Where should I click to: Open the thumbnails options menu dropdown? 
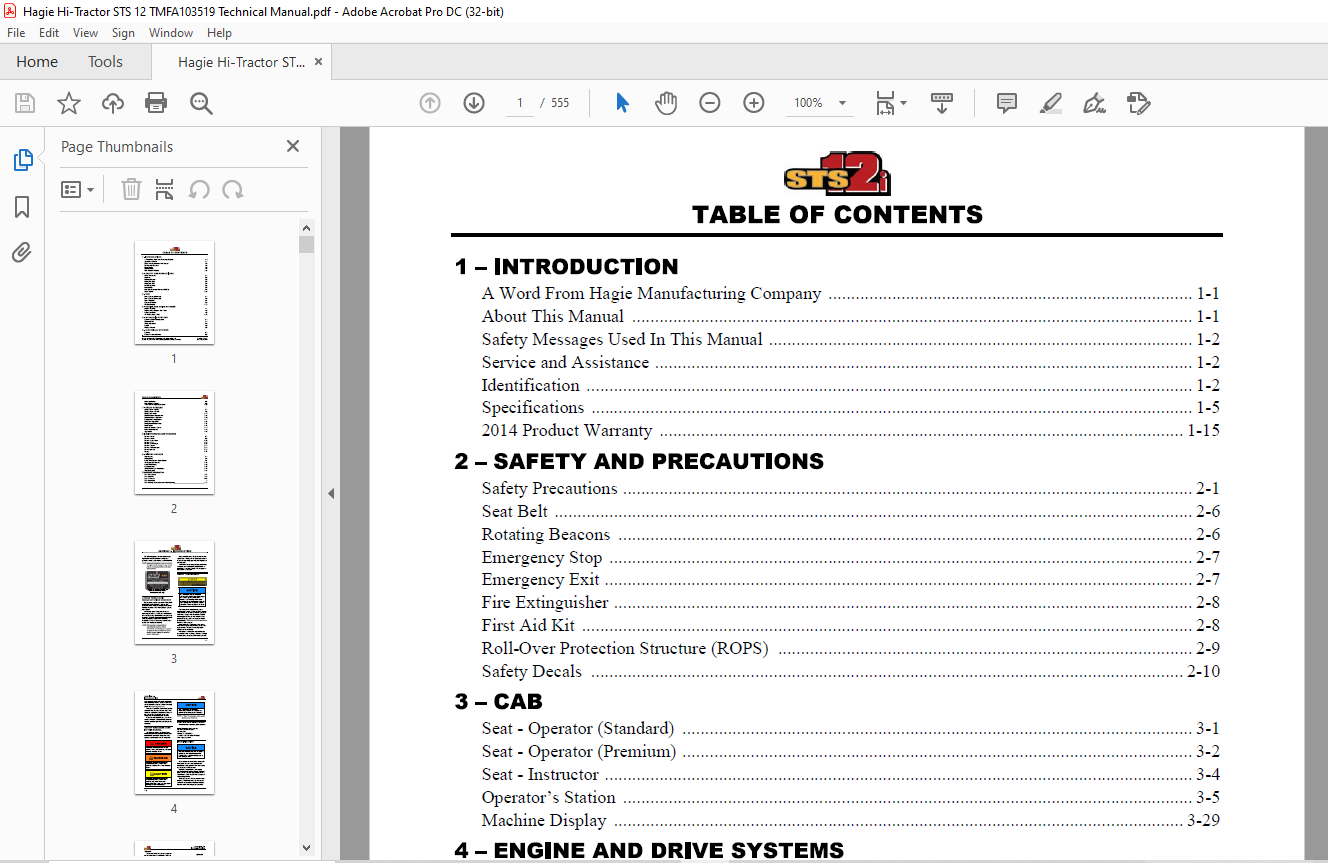click(x=77, y=190)
